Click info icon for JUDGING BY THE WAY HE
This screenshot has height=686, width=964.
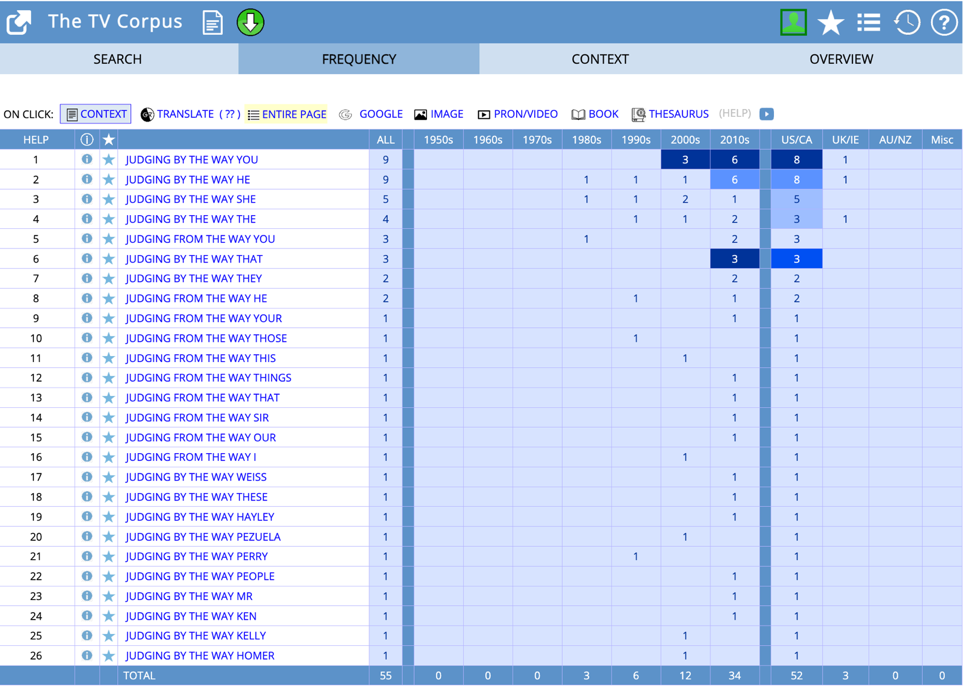(87, 179)
